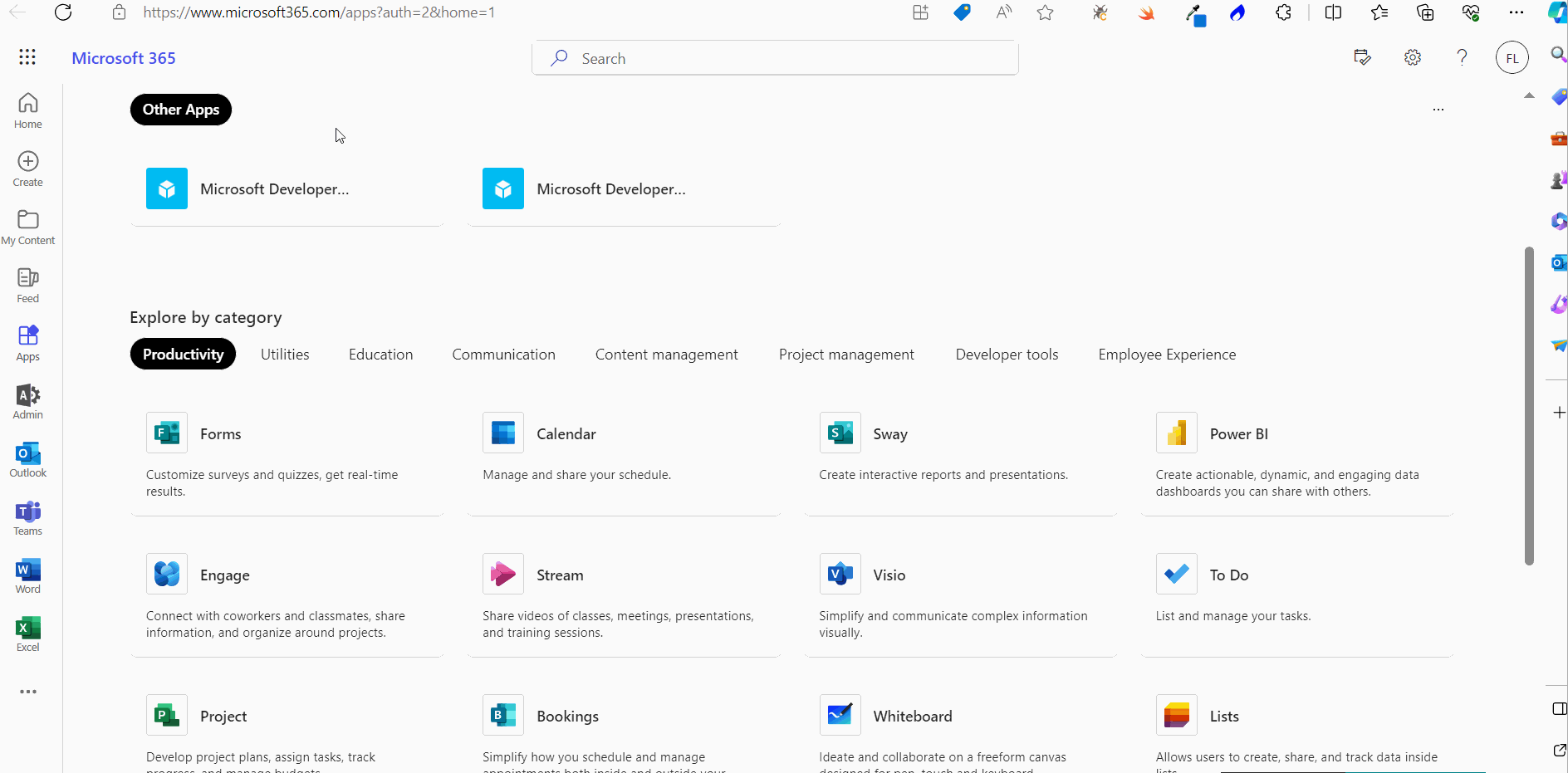This screenshot has height=773, width=1568.
Task: Open browser Read aloud icon
Action: pos(1004,12)
